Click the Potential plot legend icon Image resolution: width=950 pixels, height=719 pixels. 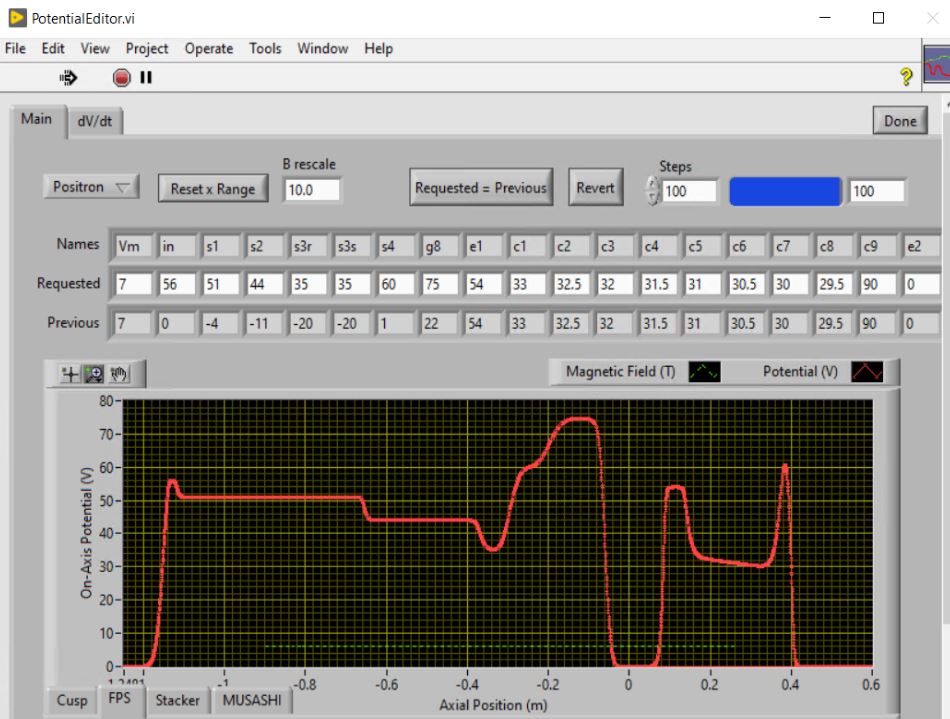point(866,372)
